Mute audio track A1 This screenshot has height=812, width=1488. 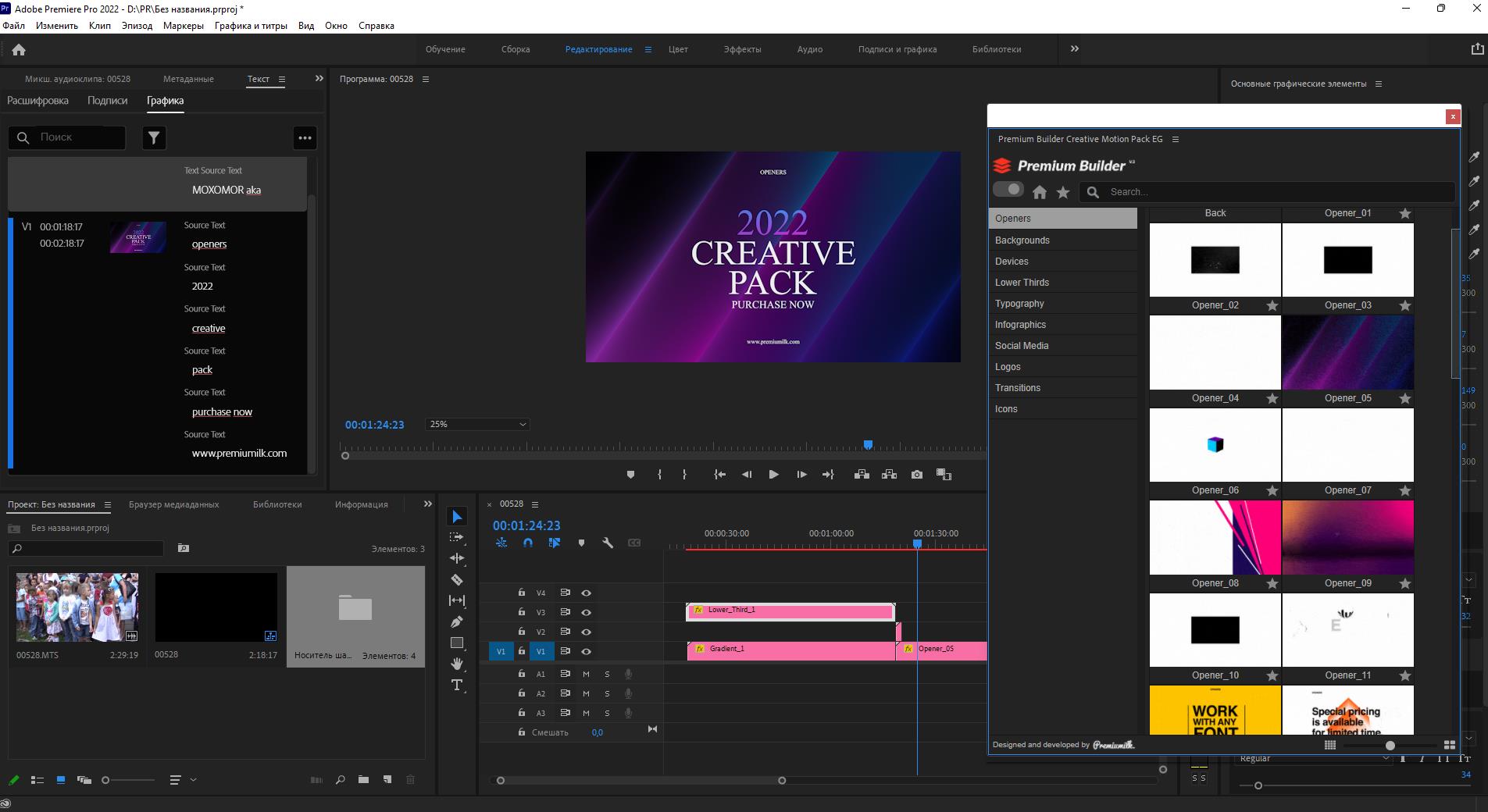[x=586, y=674]
